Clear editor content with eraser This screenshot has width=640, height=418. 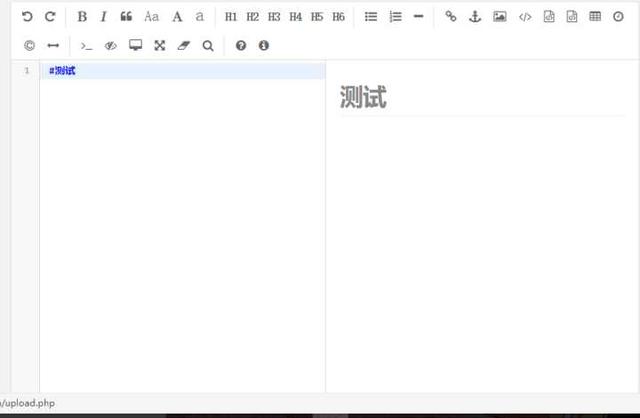pos(184,45)
